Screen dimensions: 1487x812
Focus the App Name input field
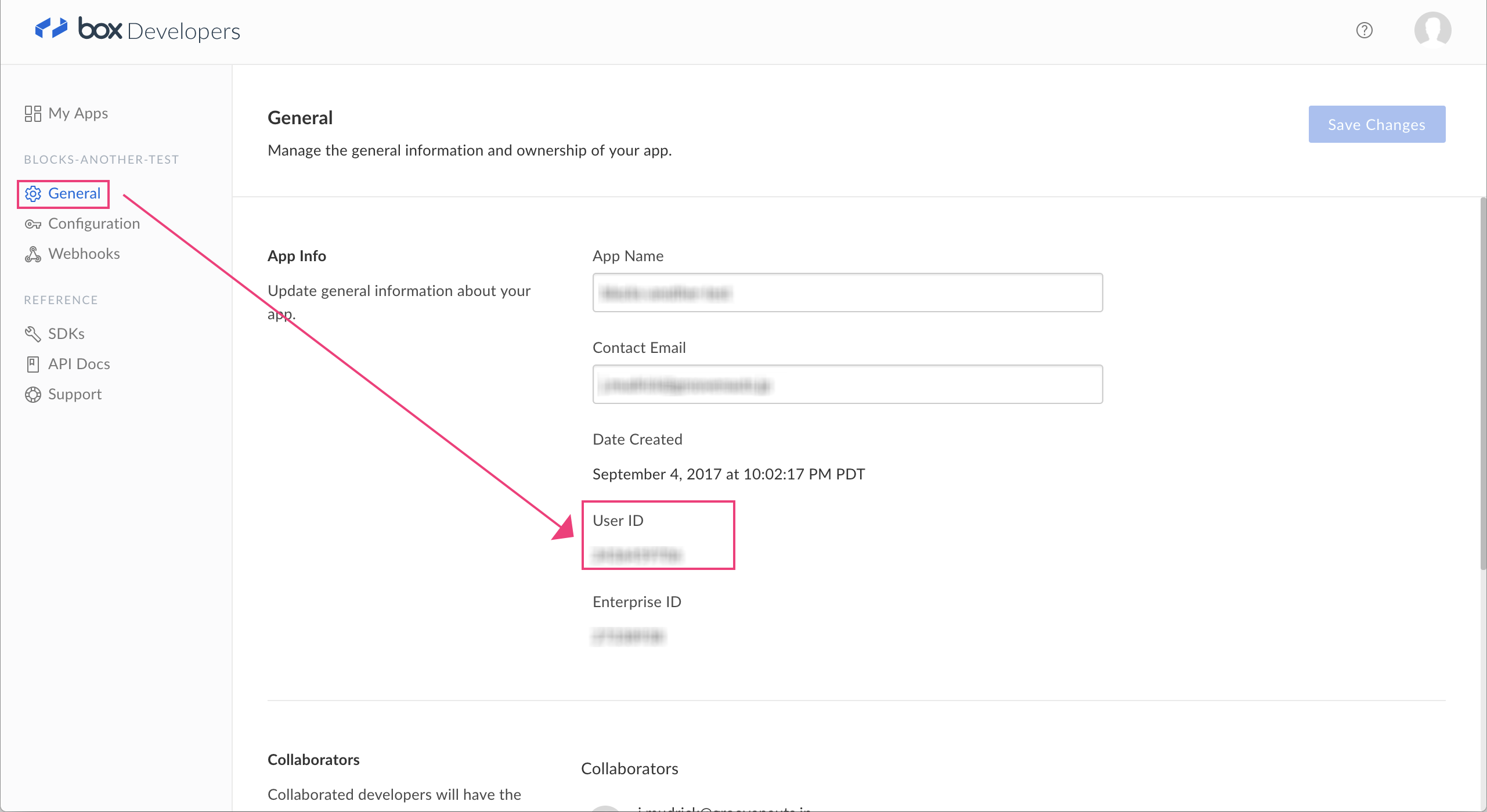coord(847,293)
